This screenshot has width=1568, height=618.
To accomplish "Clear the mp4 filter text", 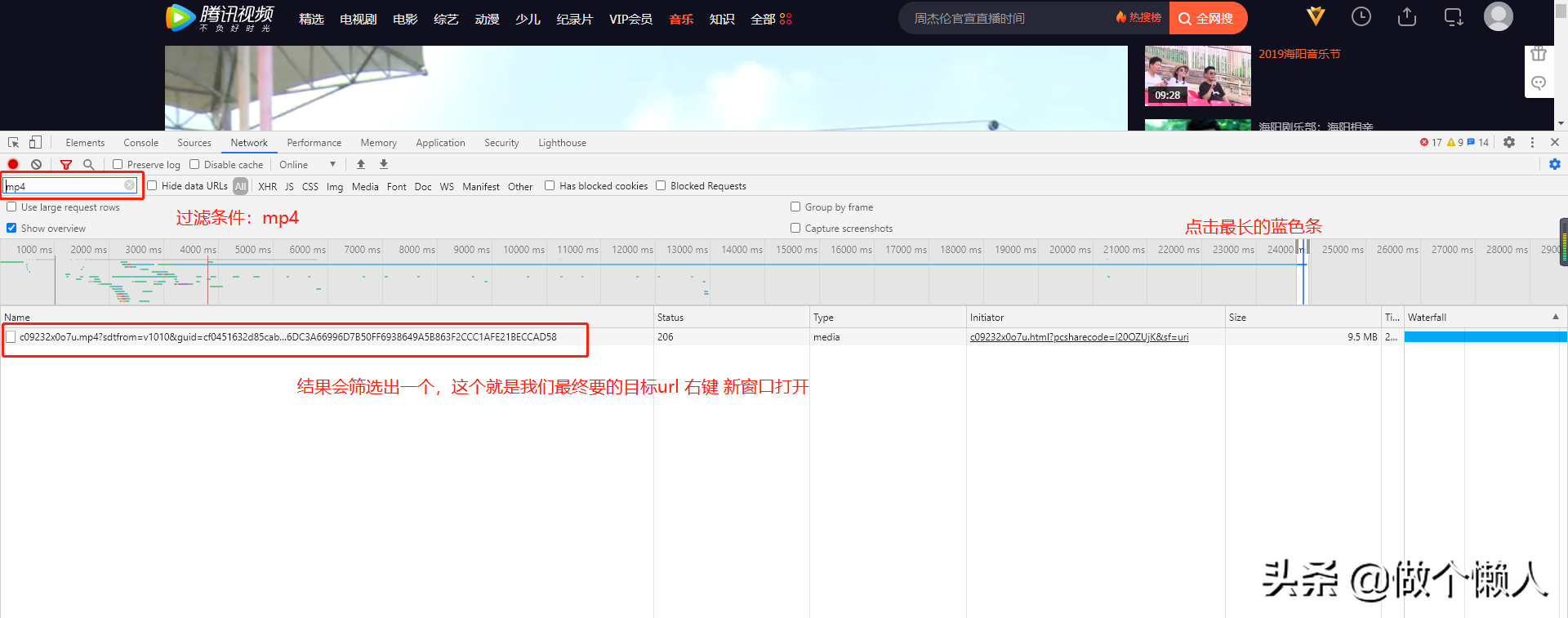I will (x=129, y=185).
